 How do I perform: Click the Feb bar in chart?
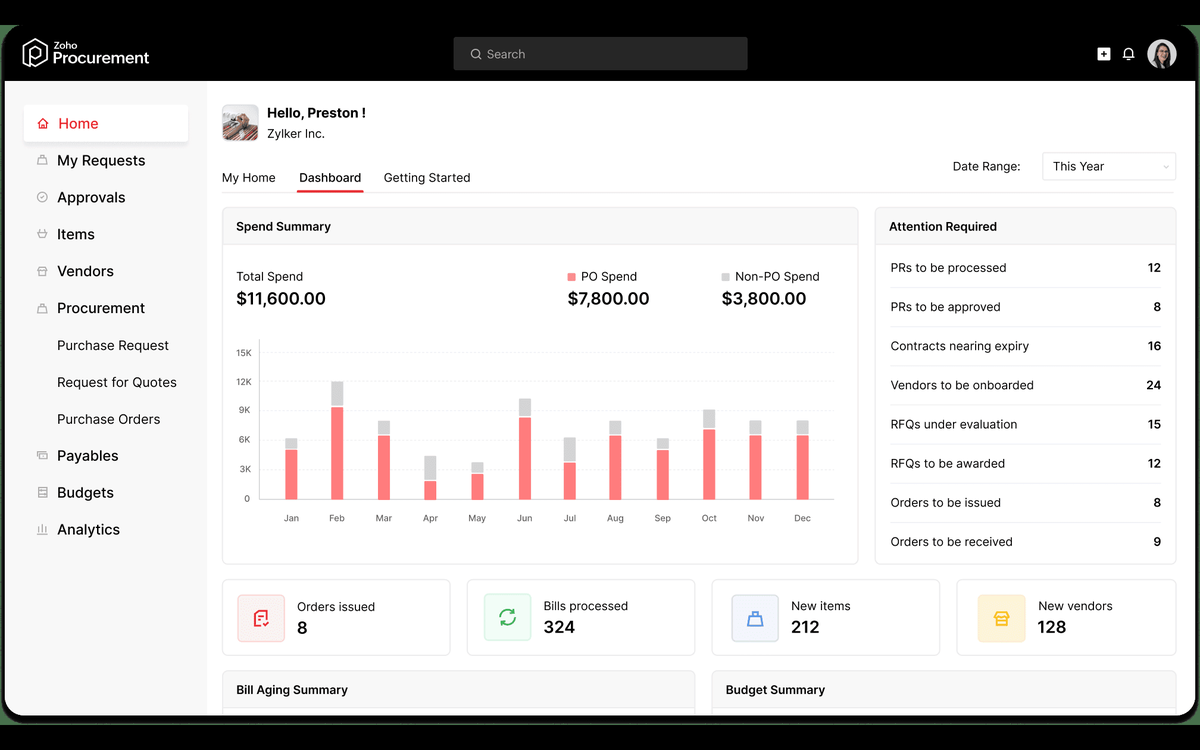(x=337, y=440)
